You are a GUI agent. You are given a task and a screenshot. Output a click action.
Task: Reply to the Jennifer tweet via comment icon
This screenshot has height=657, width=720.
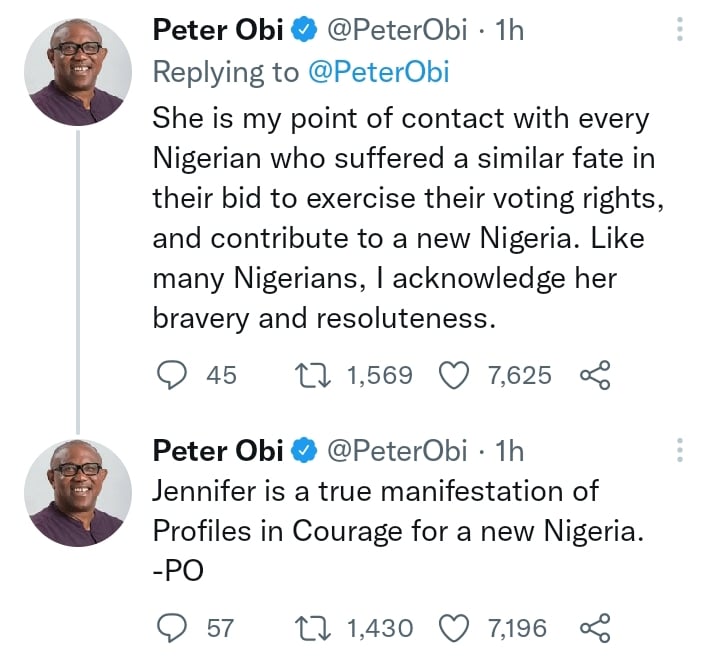[x=174, y=628]
